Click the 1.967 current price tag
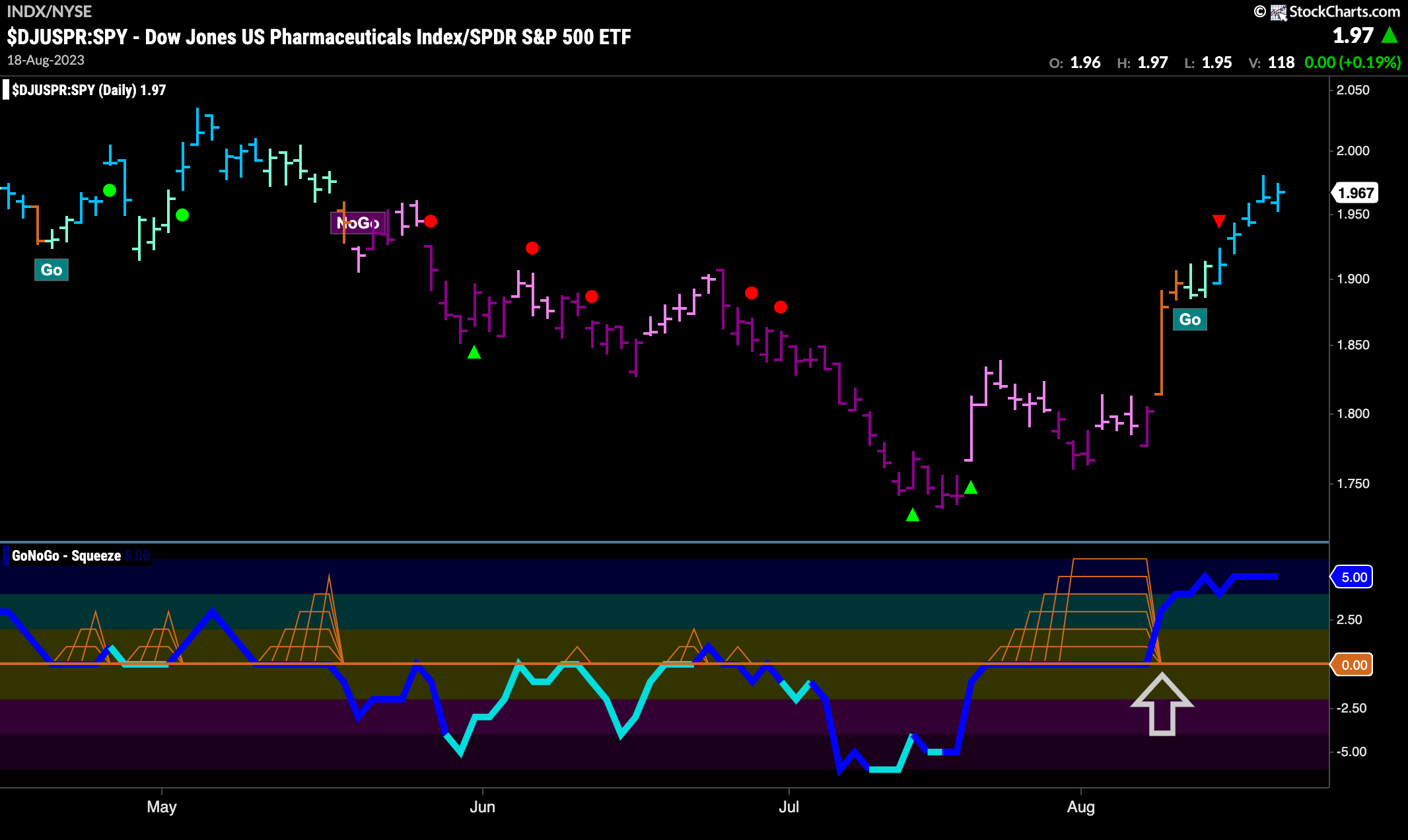Screen dimensions: 1408x840 (x=1355, y=193)
